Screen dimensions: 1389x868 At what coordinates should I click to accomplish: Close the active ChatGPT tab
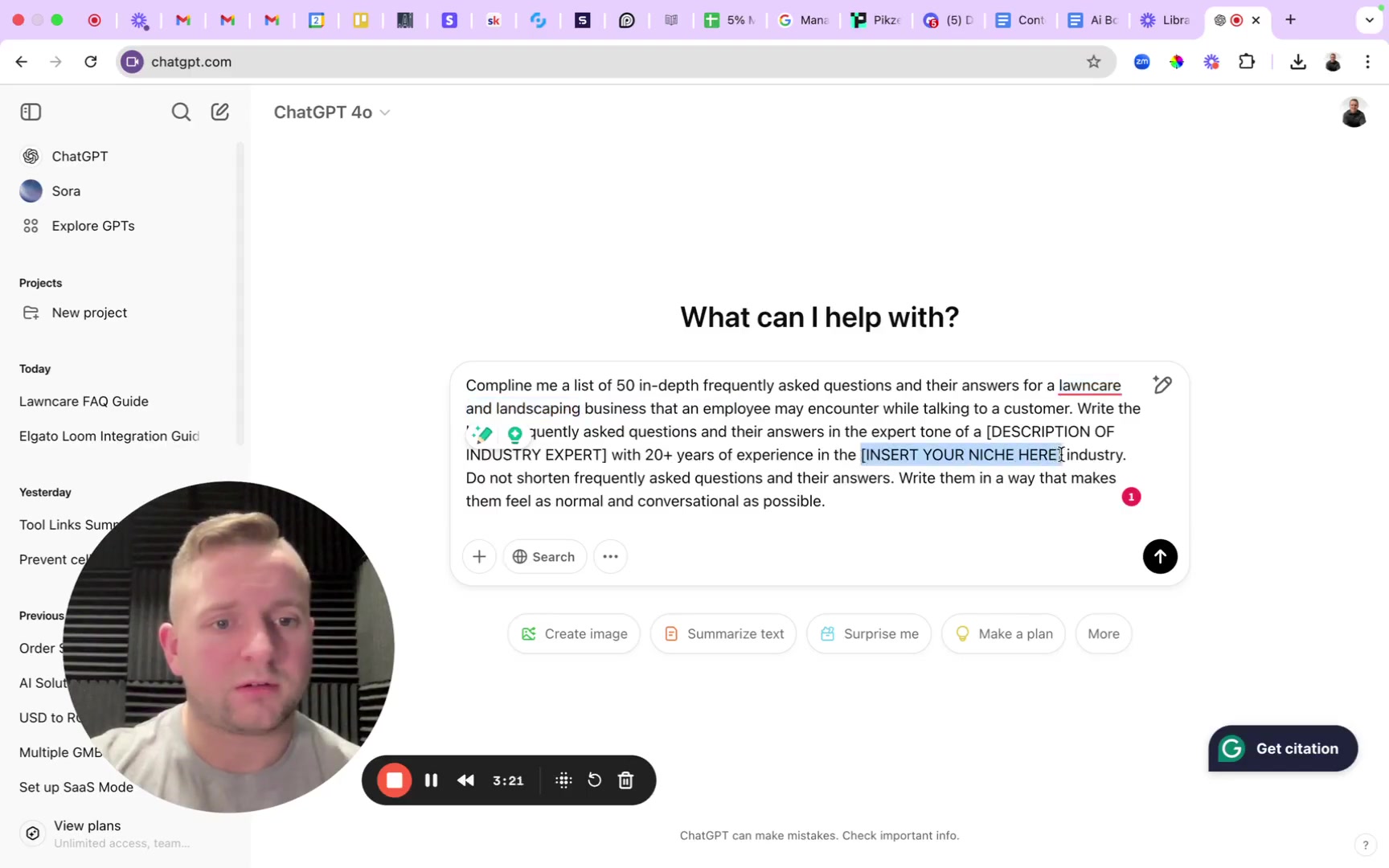[x=1256, y=20]
